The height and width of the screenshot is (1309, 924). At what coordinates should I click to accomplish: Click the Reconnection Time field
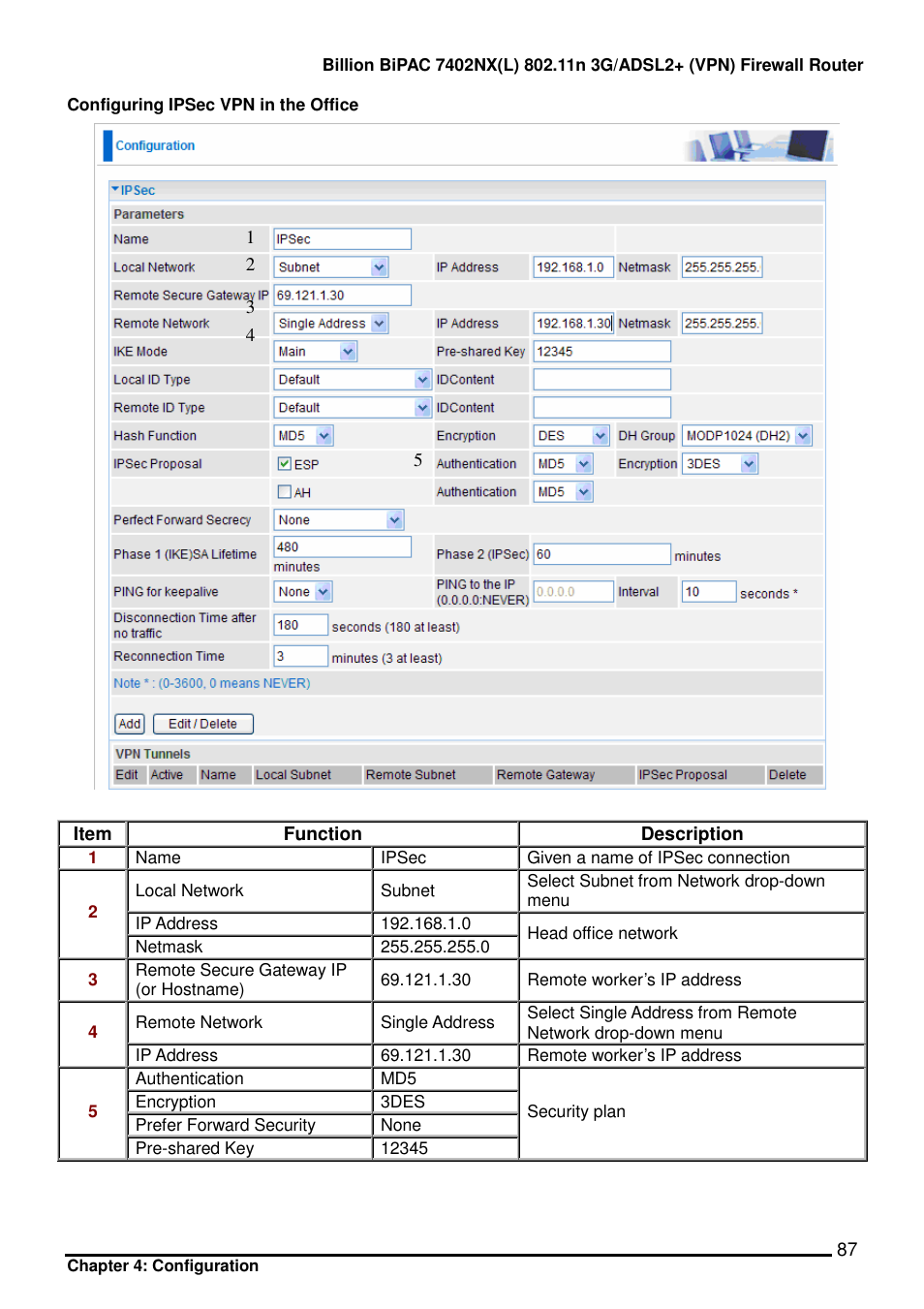[x=301, y=657]
